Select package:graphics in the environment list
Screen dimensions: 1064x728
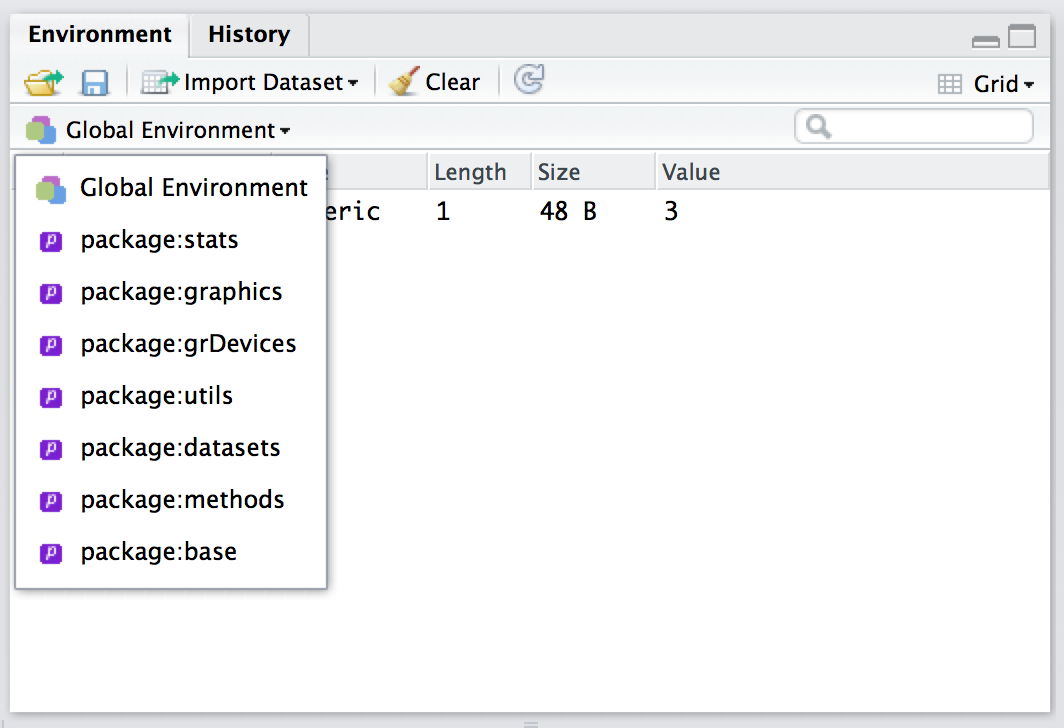181,292
